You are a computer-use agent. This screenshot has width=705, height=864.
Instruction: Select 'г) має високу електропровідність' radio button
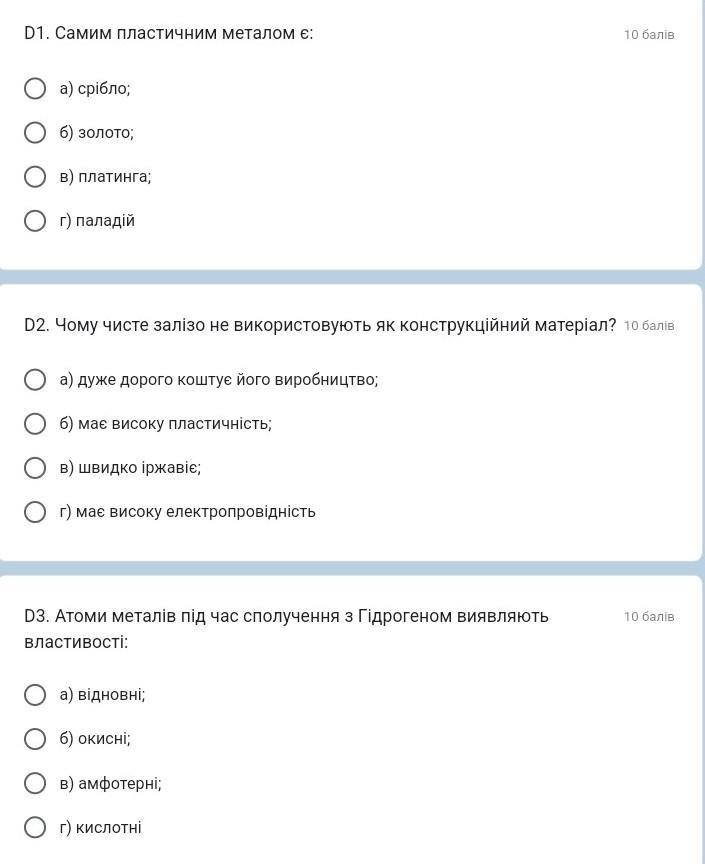(x=35, y=512)
